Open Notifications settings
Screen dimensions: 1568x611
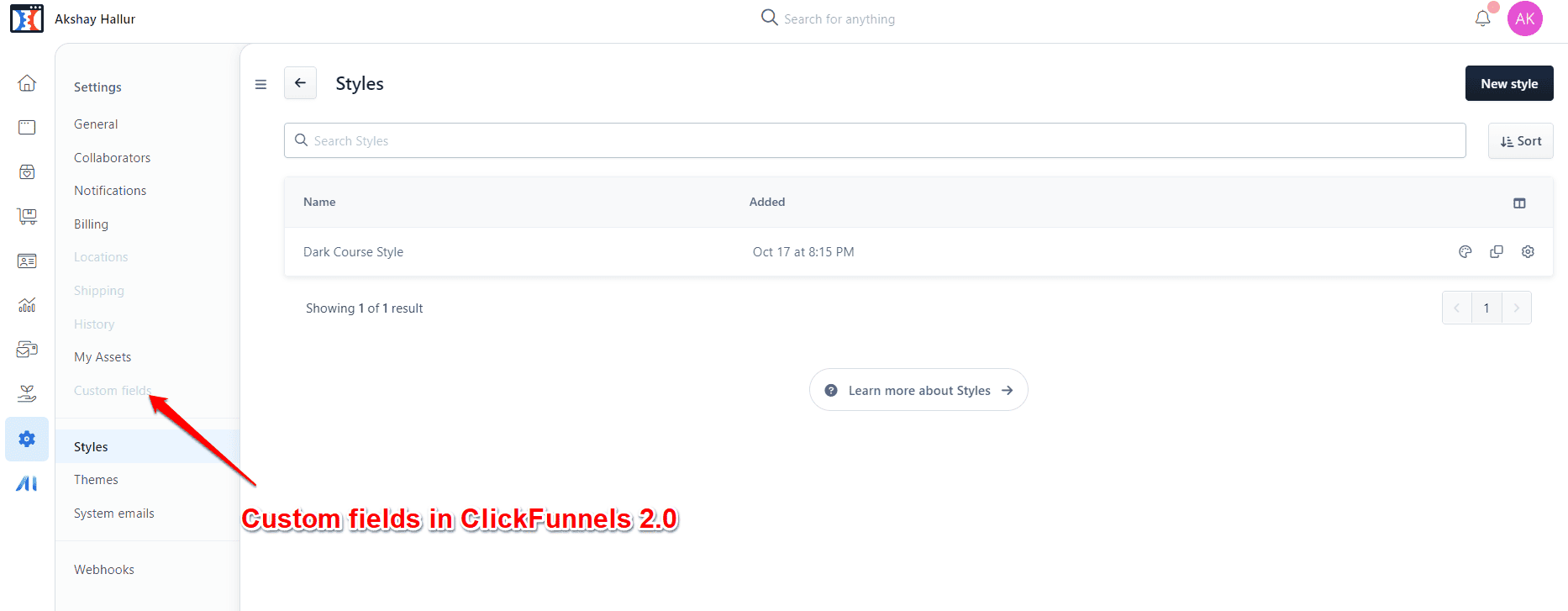[110, 191]
